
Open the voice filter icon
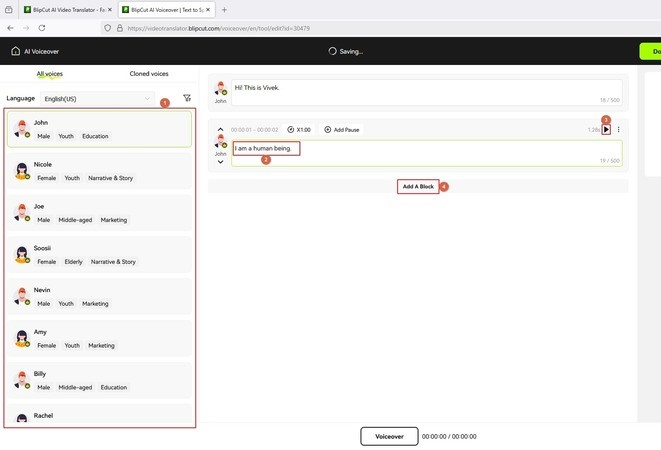click(x=187, y=99)
